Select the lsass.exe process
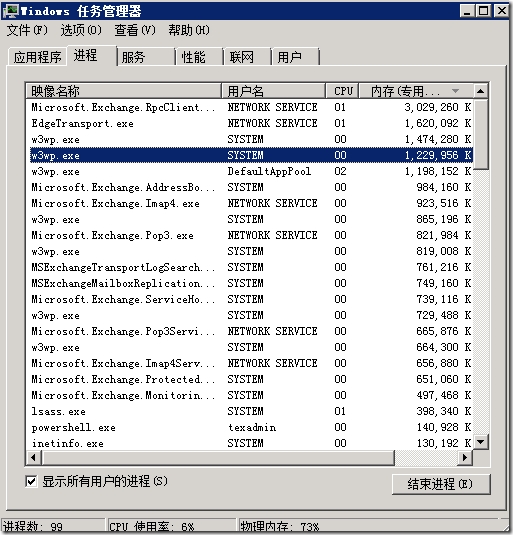 pyautogui.click(x=250, y=411)
